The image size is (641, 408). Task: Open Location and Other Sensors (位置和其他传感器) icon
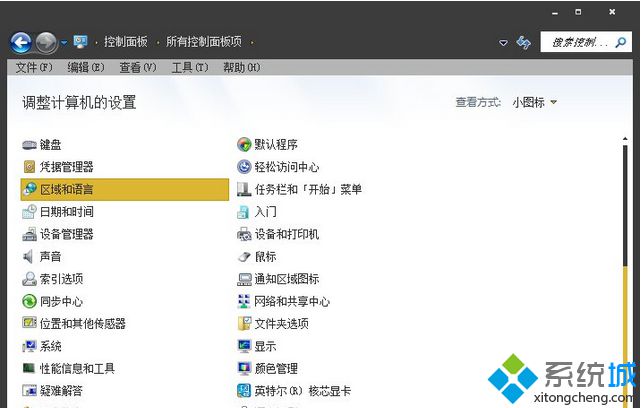(29, 323)
